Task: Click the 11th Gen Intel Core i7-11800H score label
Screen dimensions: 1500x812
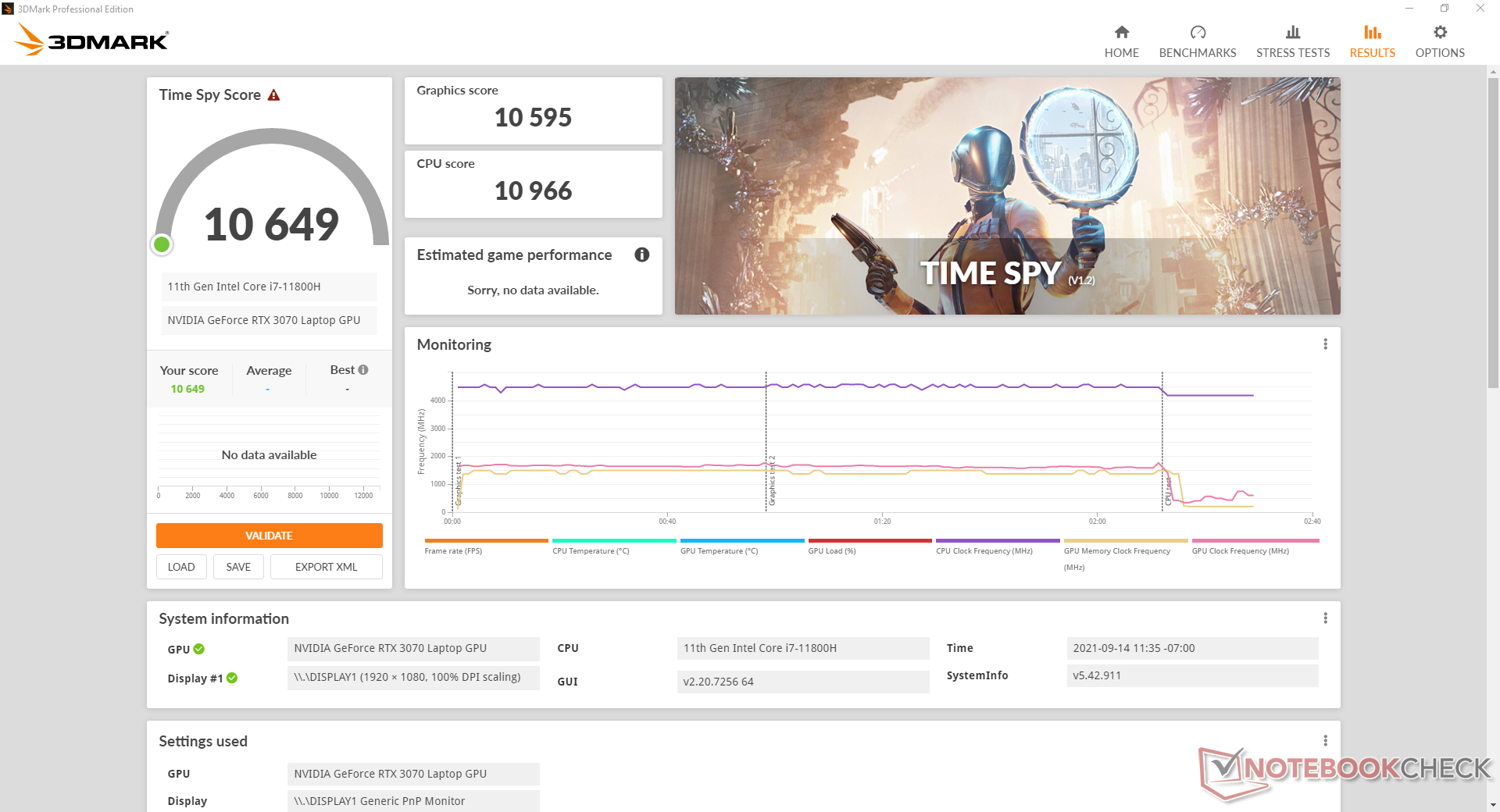Action: (270, 287)
